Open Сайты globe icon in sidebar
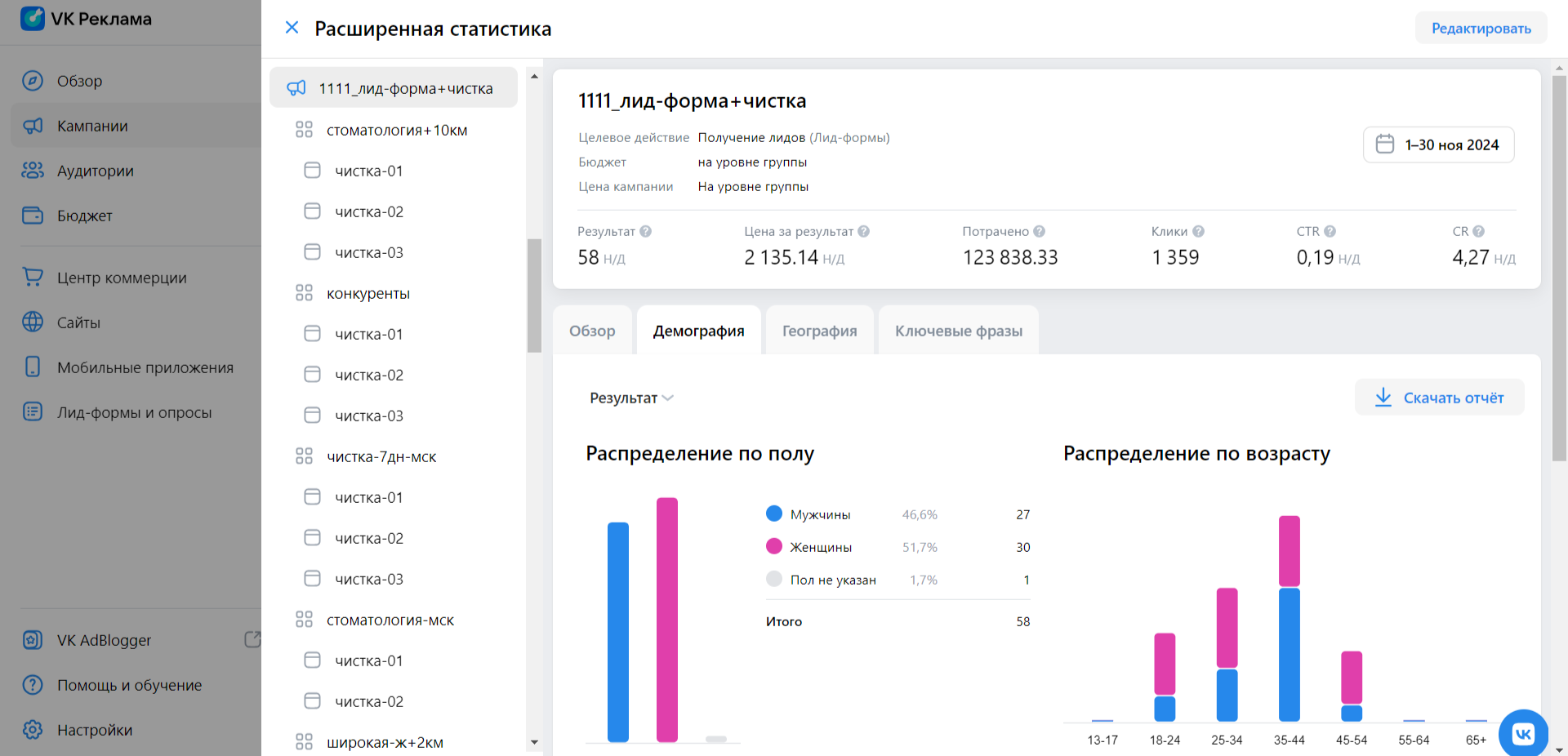1568x756 pixels. point(33,322)
